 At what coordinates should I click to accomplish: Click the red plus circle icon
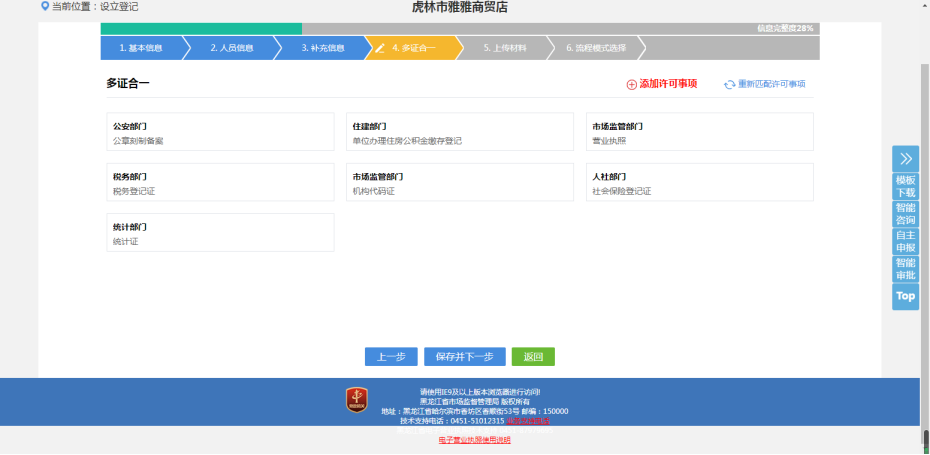pos(632,85)
